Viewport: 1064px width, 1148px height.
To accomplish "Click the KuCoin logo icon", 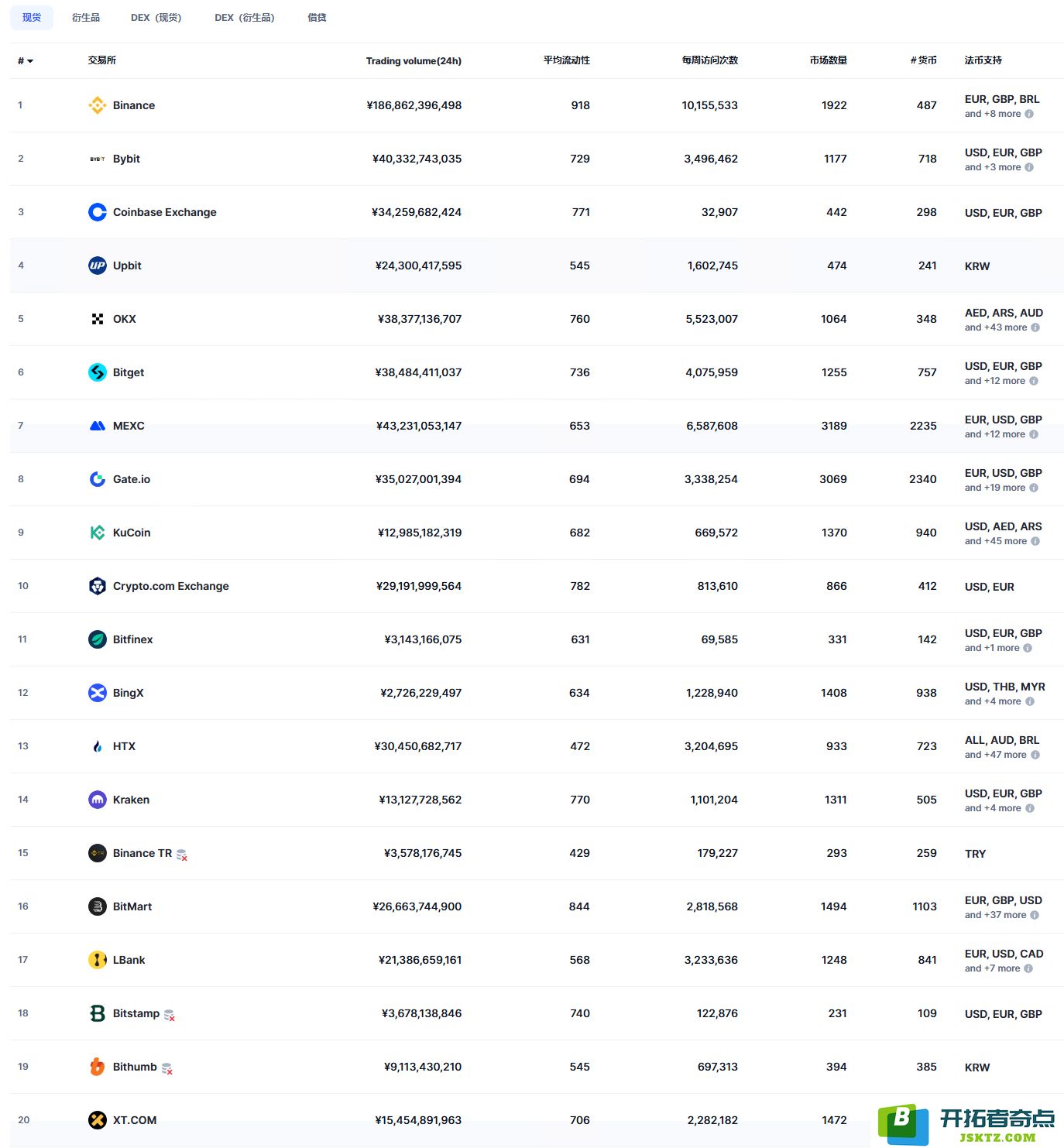I will coord(98,533).
